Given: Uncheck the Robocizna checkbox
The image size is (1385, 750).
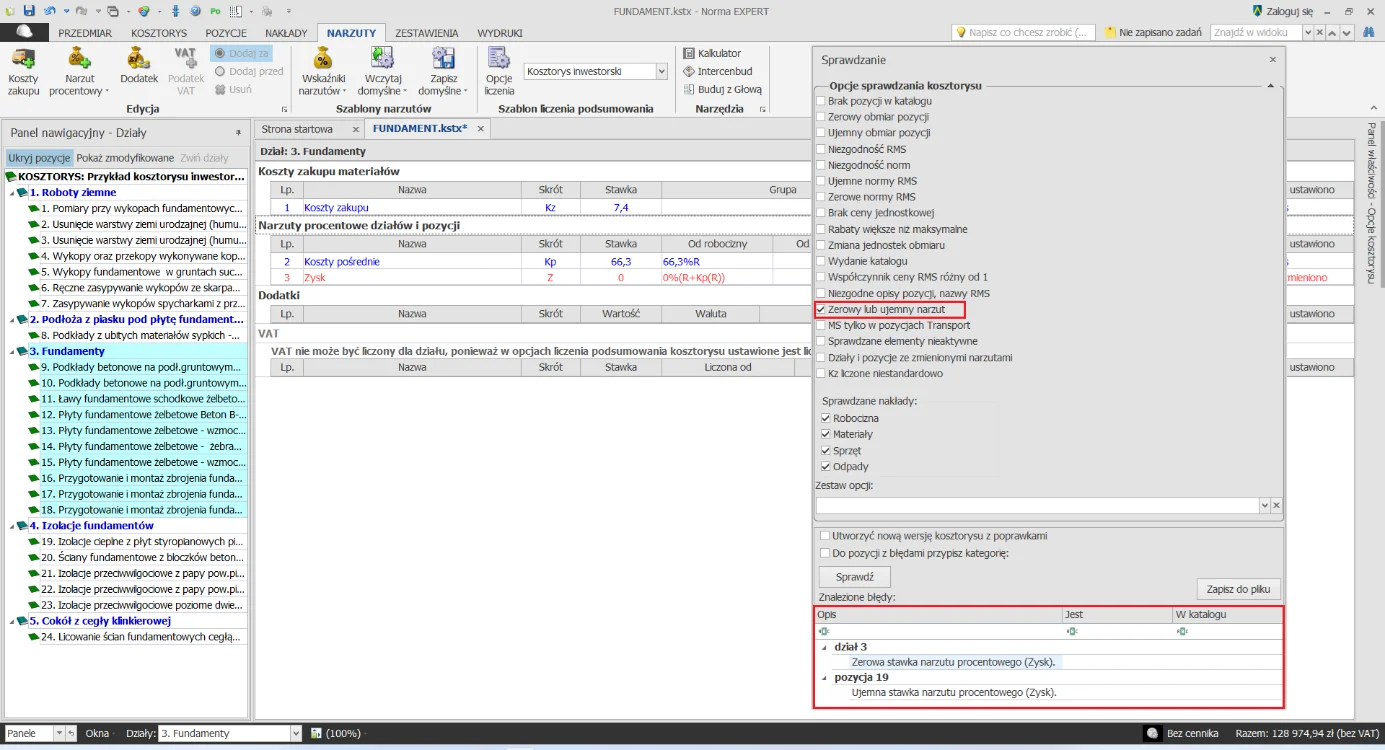Looking at the screenshot, I should [x=826, y=418].
